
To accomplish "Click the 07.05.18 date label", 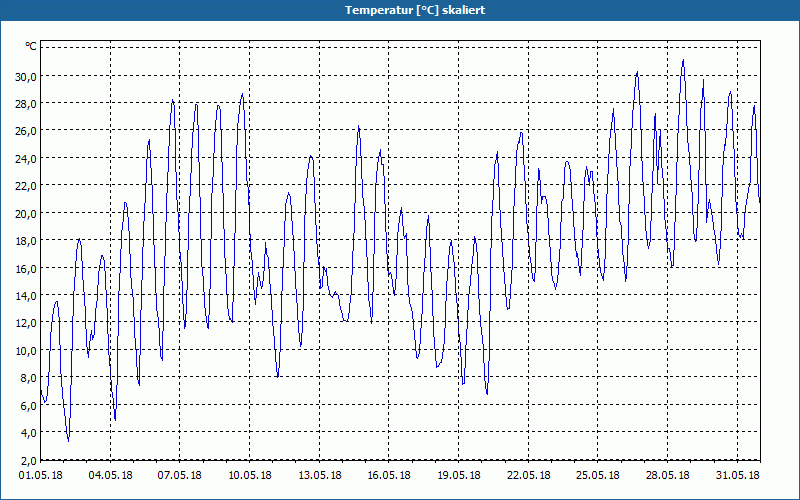I will [180, 476].
